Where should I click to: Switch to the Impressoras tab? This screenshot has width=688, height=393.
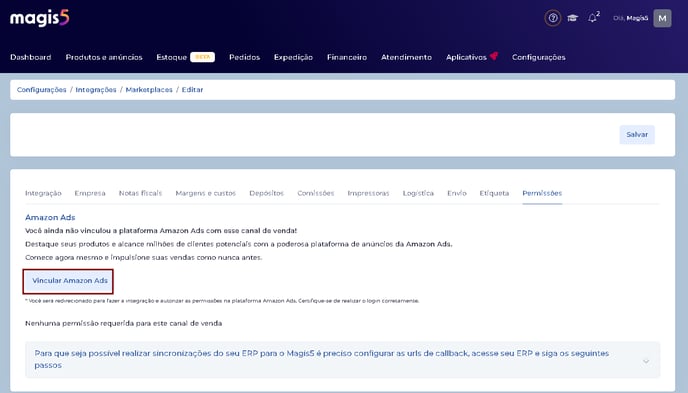click(x=369, y=193)
